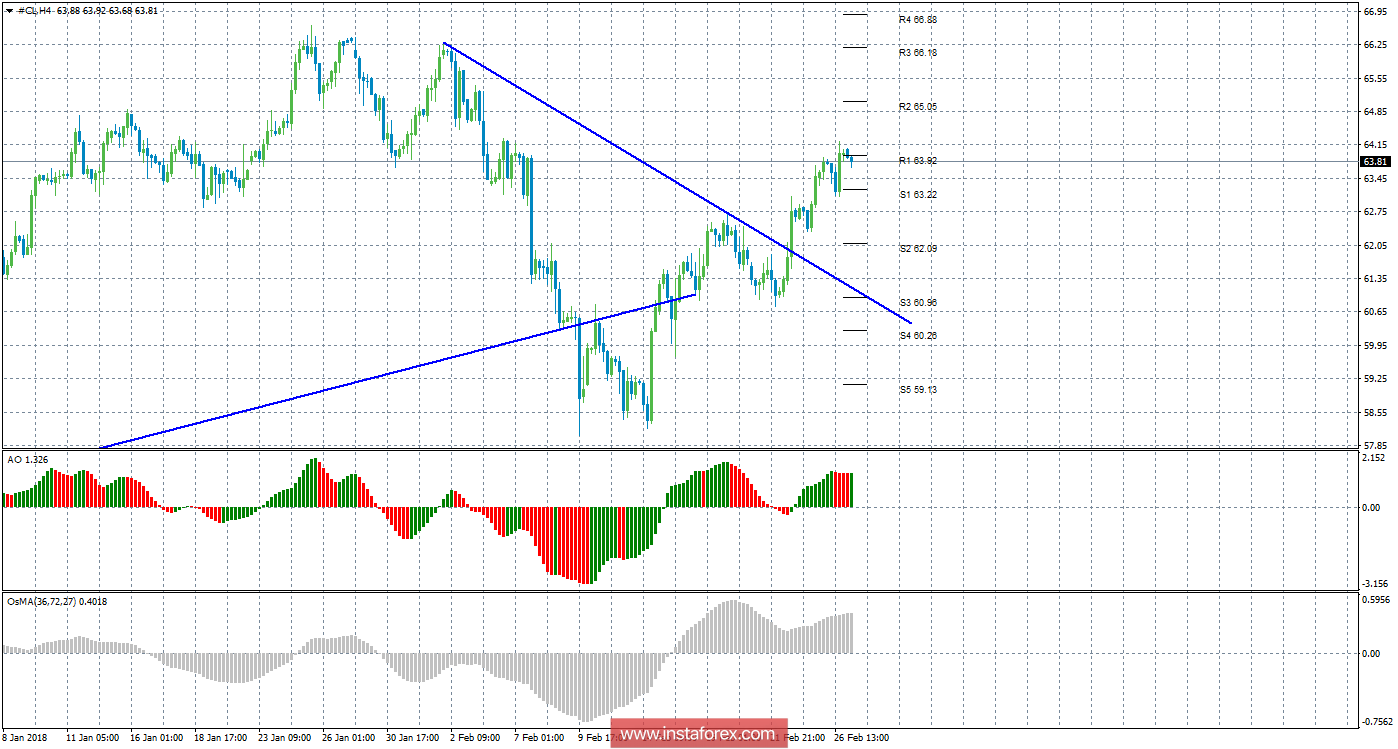Click the 57.85 price axis value
The height and width of the screenshot is (749, 1398).
point(1374,444)
